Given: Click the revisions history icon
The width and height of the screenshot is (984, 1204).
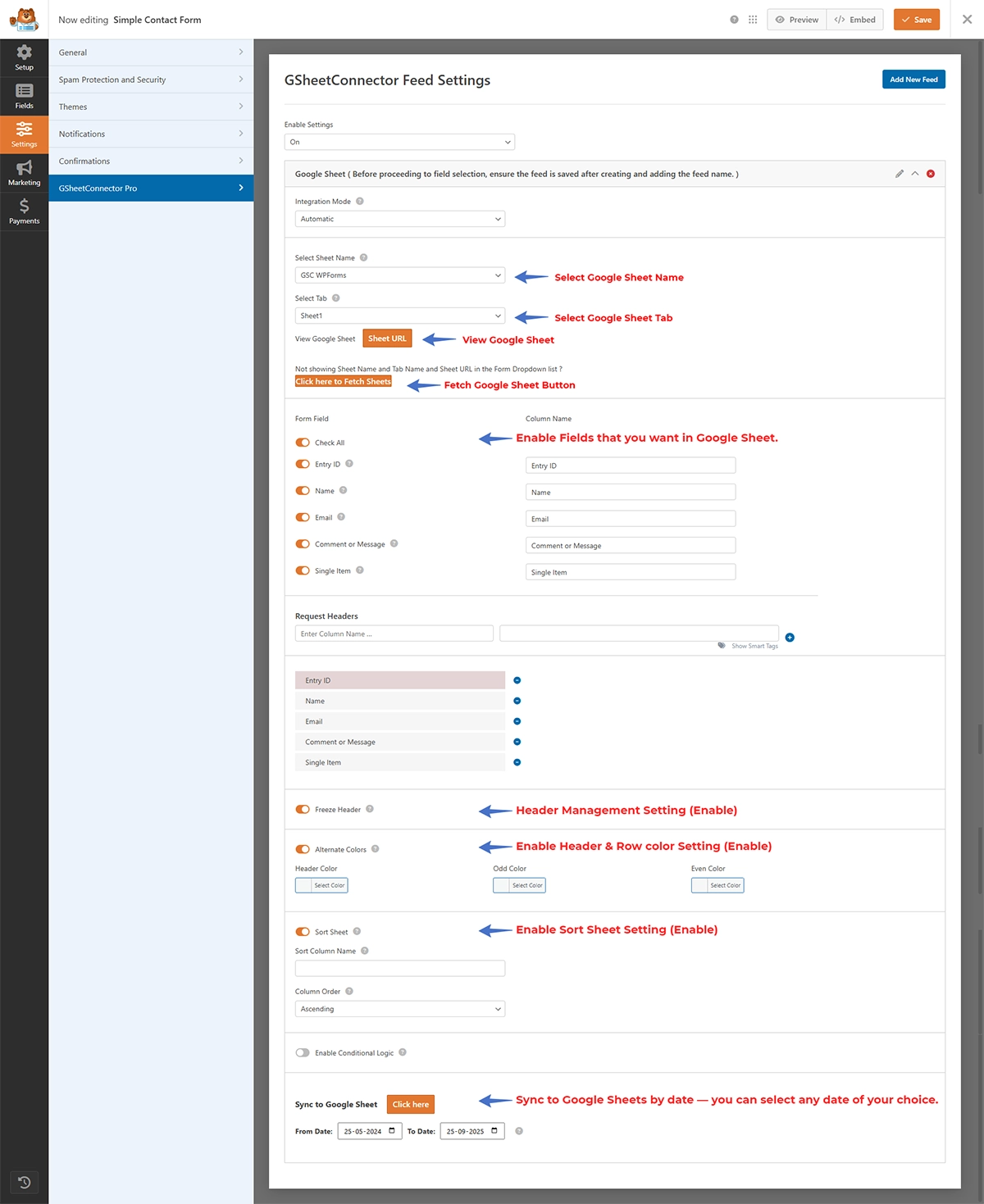Looking at the screenshot, I should tap(24, 1182).
